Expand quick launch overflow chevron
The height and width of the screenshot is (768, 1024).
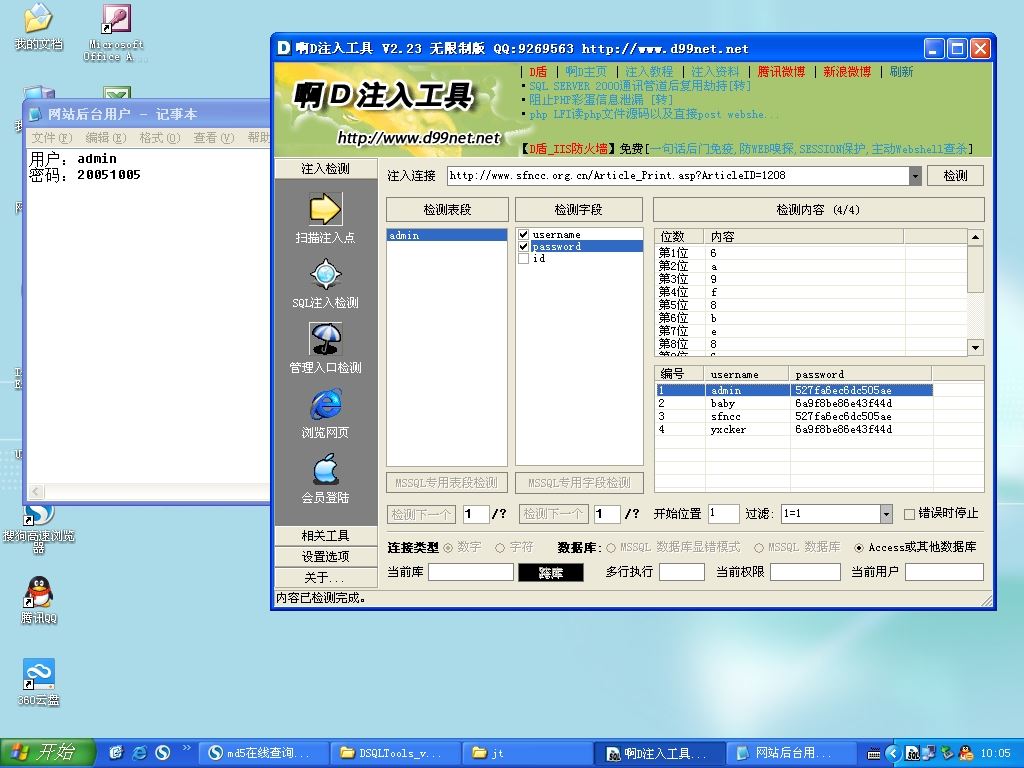(x=186, y=748)
